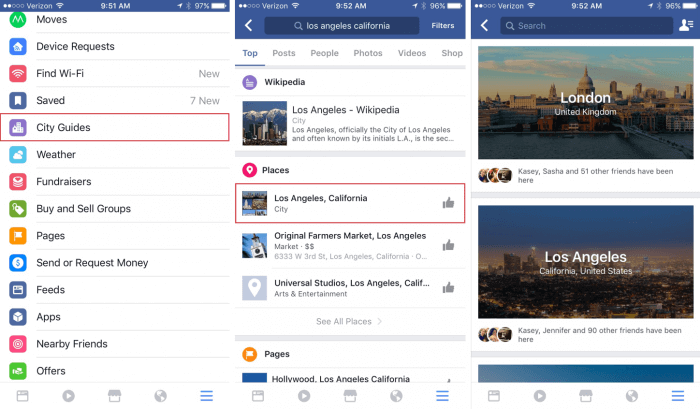The height and width of the screenshot is (409, 700).
Task: Switch to the People search tab
Action: pos(325,53)
